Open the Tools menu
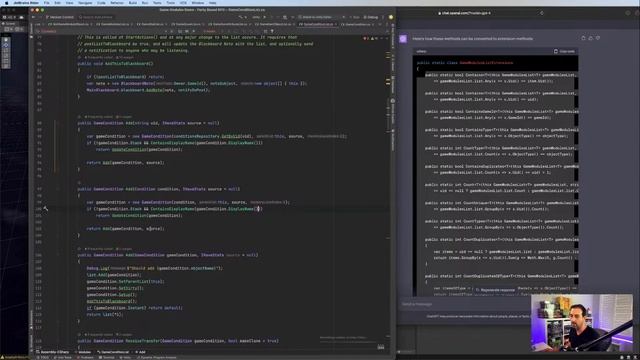640x360 pixels. pos(171,3)
